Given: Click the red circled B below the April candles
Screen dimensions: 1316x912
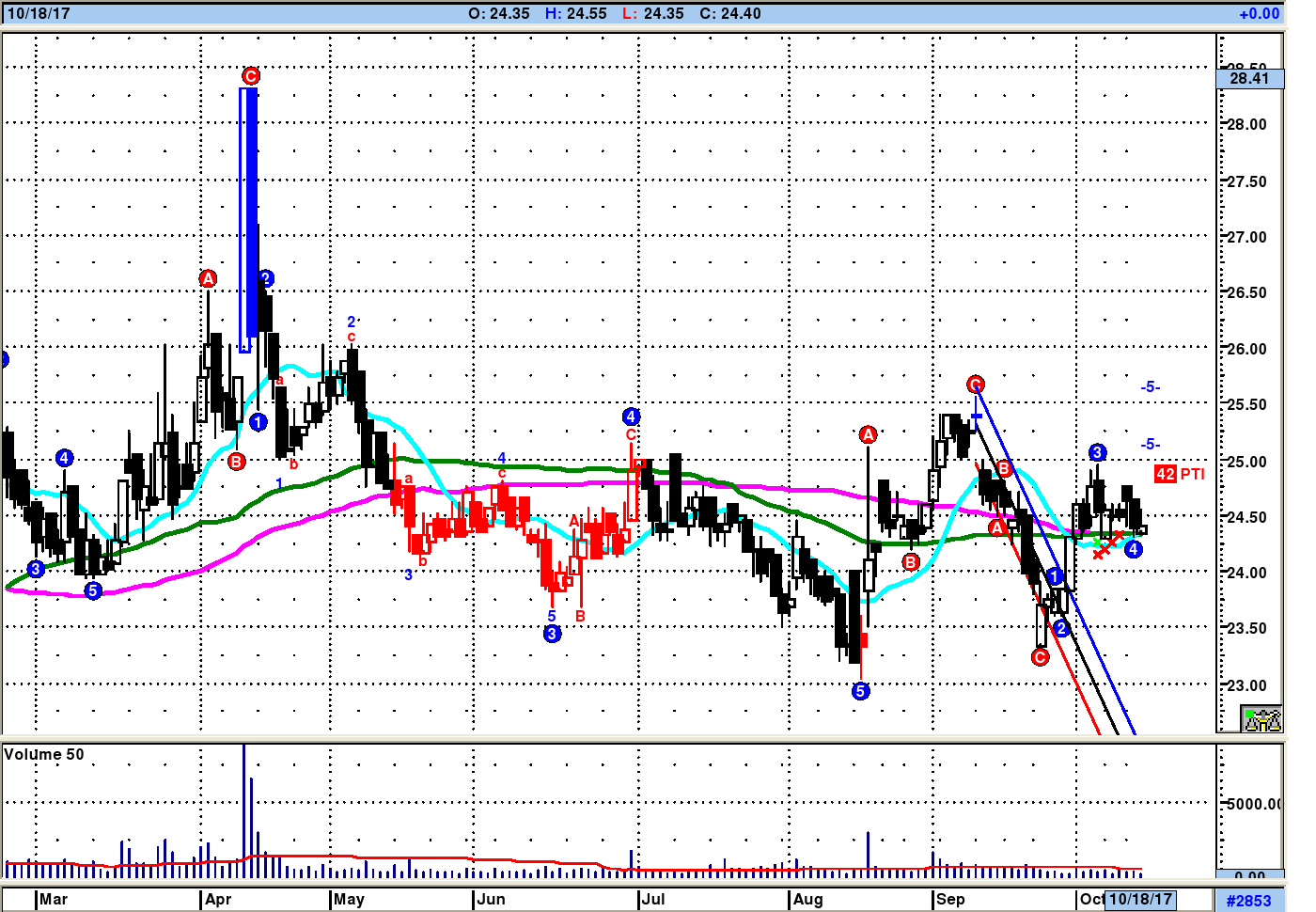Looking at the screenshot, I should coord(236,461).
